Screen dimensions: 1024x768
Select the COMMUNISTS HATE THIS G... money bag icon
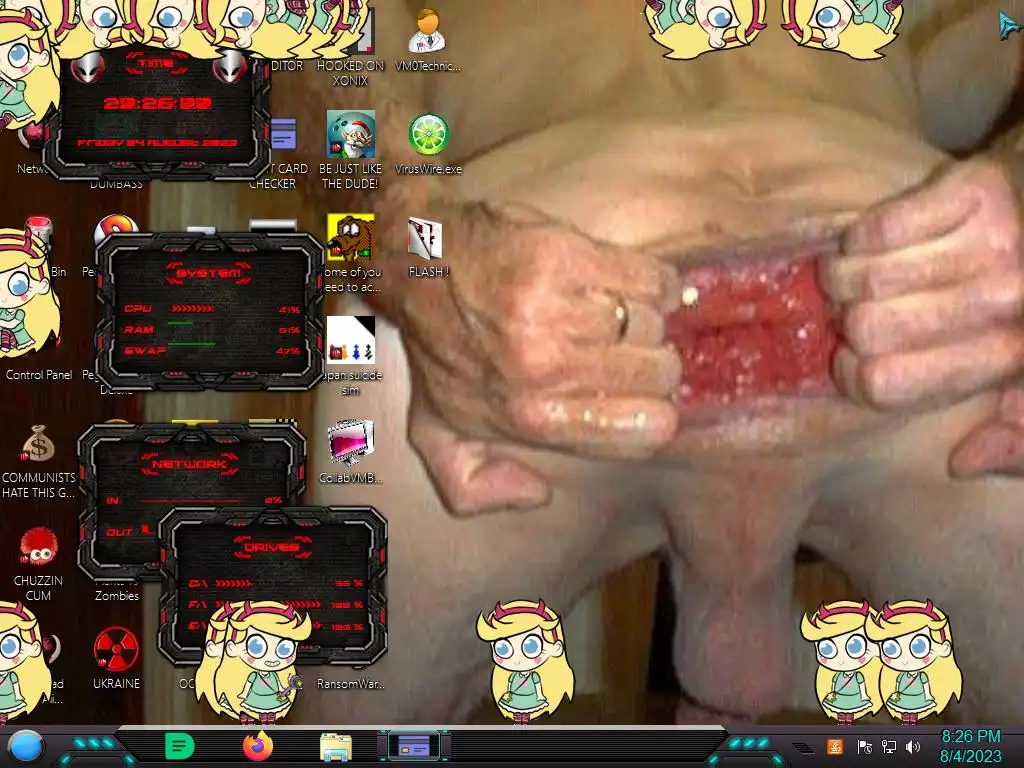point(38,444)
